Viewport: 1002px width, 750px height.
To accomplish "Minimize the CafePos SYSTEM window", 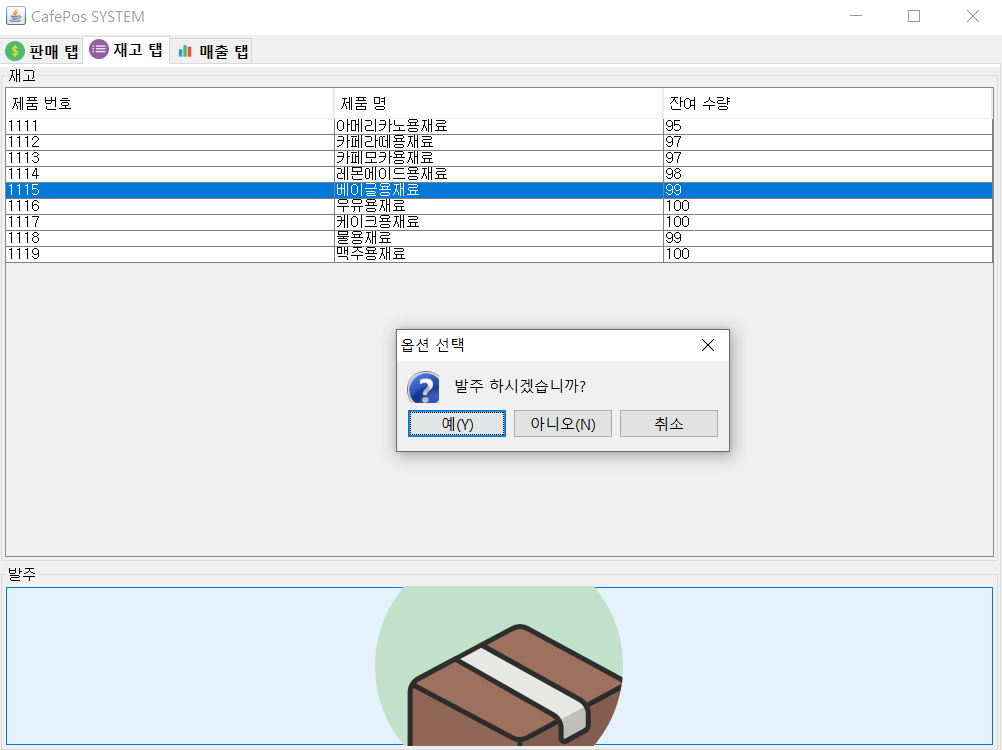I will coord(856,16).
